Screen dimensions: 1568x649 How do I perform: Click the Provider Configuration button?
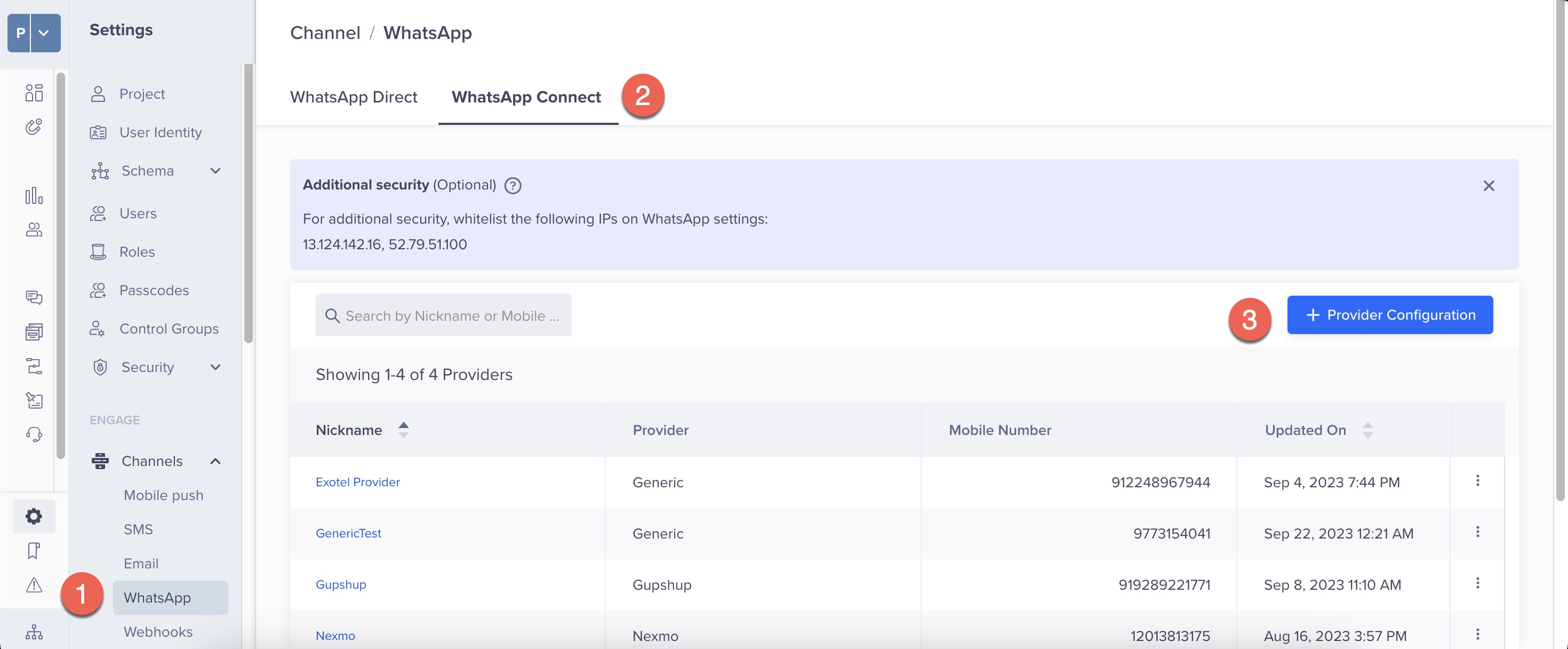(x=1389, y=315)
